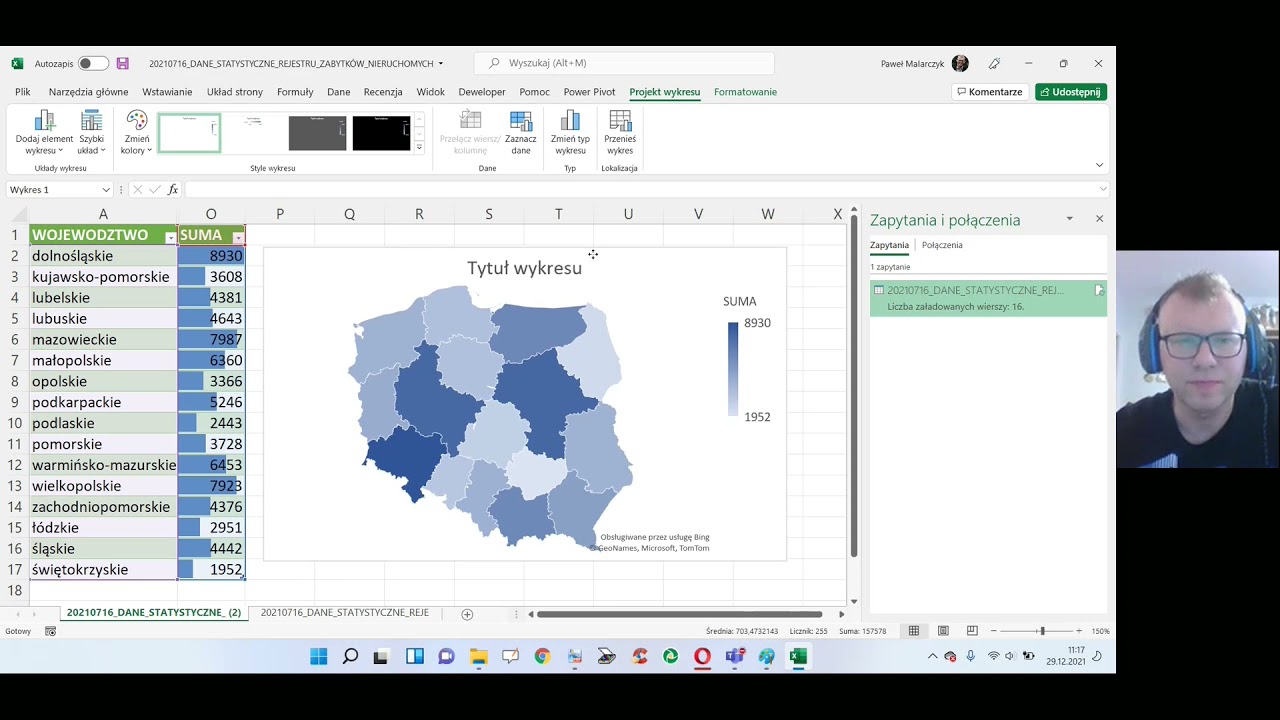The height and width of the screenshot is (720, 1280).
Task: Click zoom in plus button
Action: point(1078,631)
